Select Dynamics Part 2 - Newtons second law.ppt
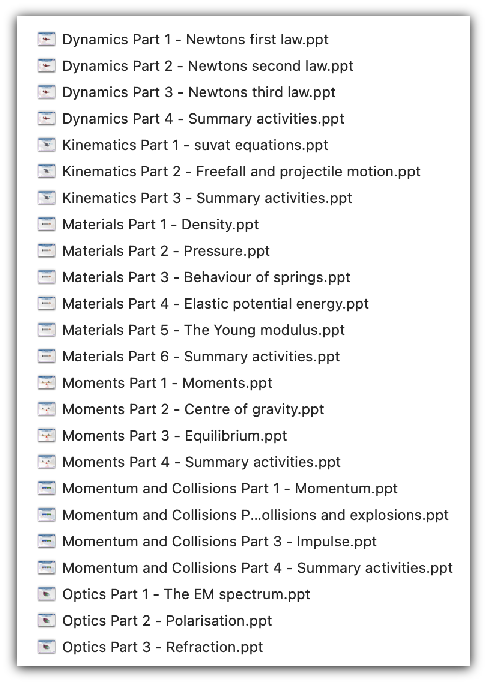Viewport: 488px width, 685px height. pyautogui.click(x=208, y=66)
